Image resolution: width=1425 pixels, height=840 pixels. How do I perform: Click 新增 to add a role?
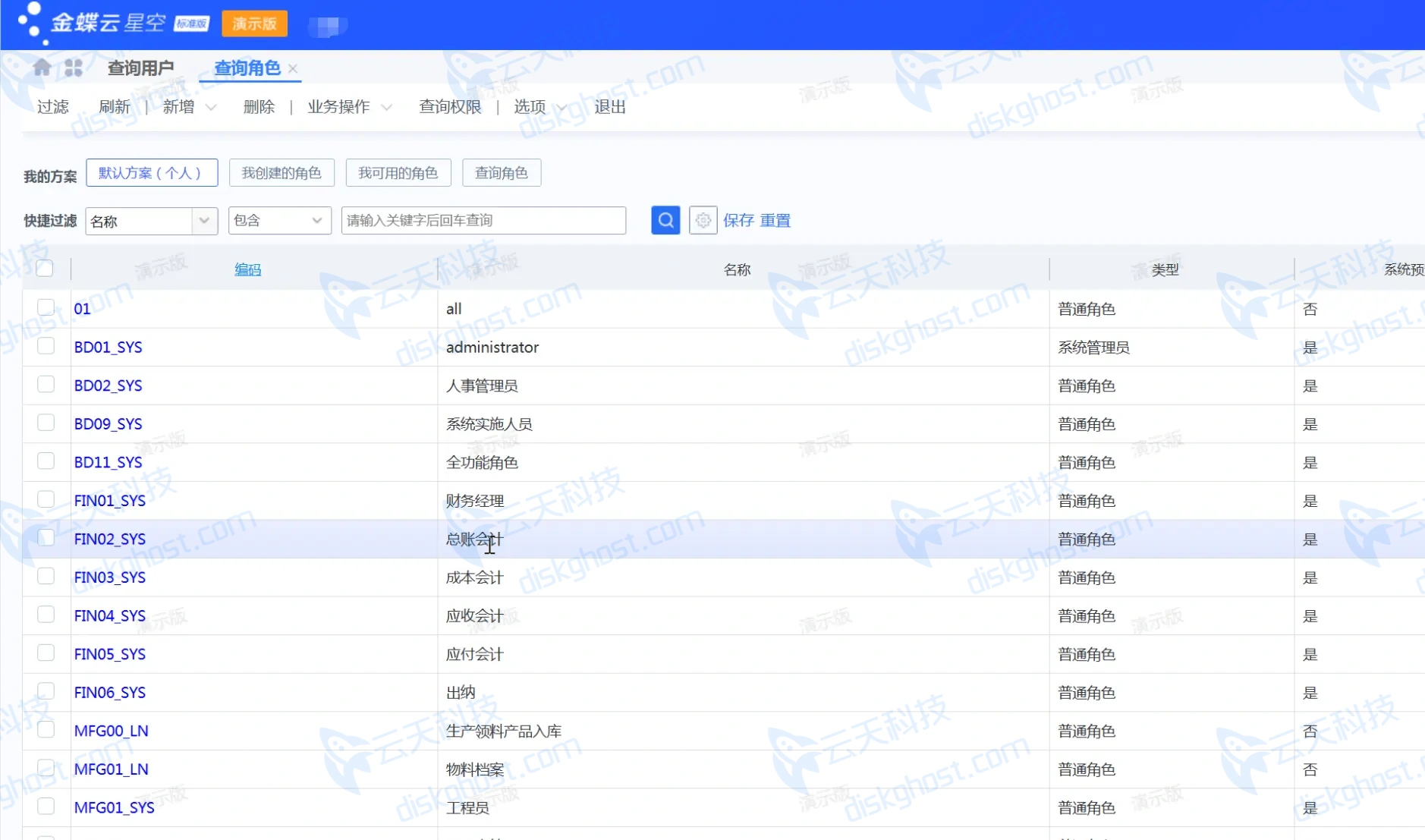tap(178, 107)
